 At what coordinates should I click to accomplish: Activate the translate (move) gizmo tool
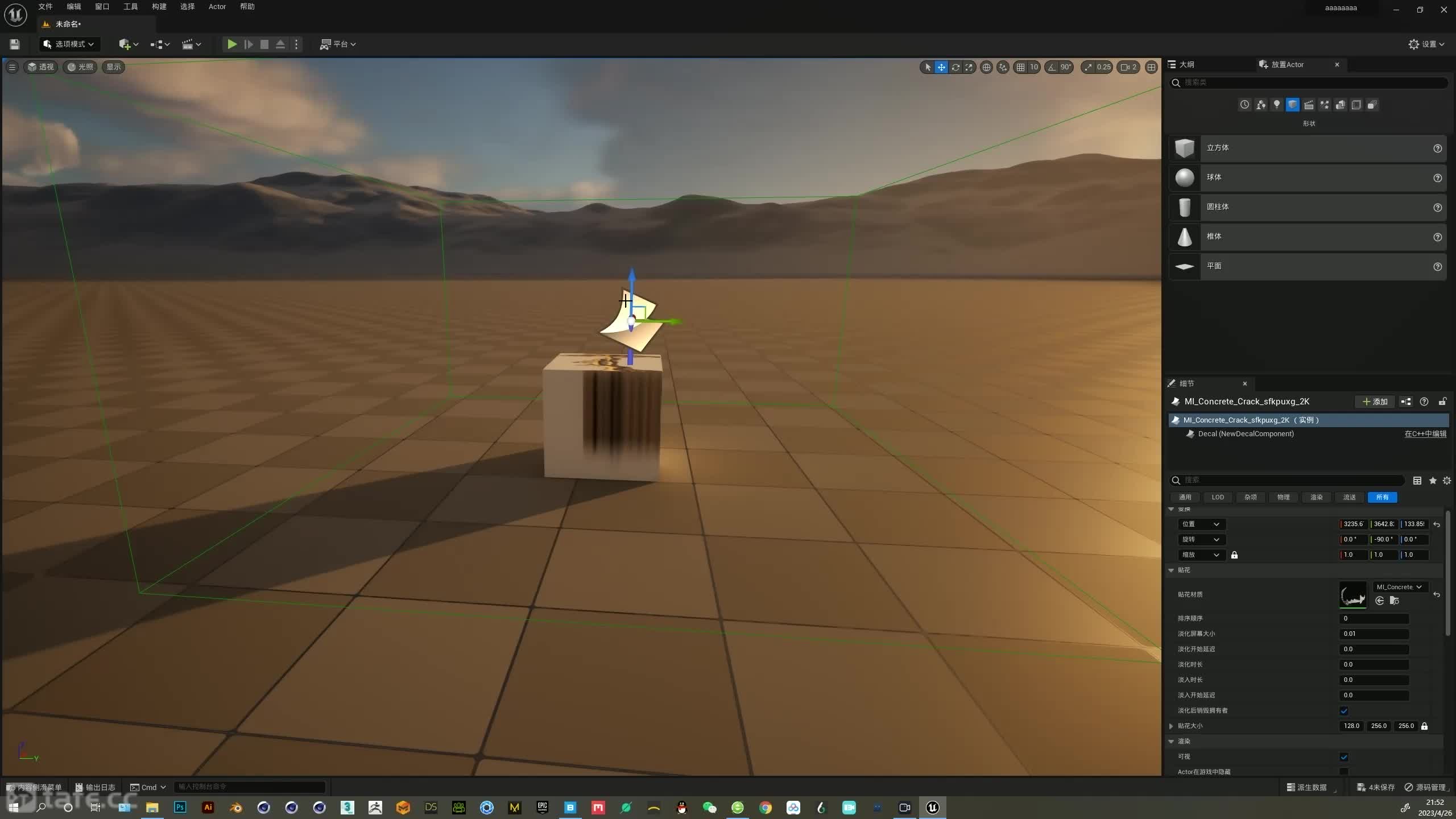(x=941, y=67)
